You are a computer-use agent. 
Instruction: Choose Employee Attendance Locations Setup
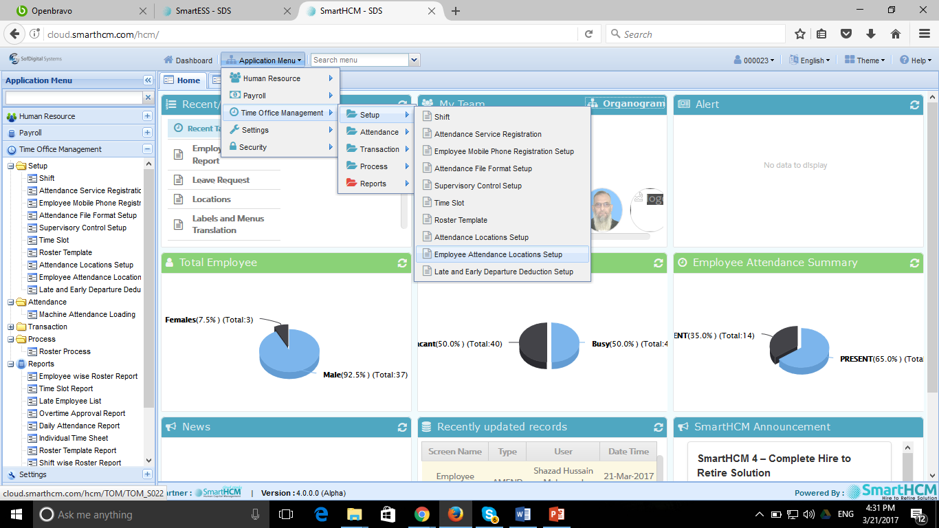click(x=502, y=254)
